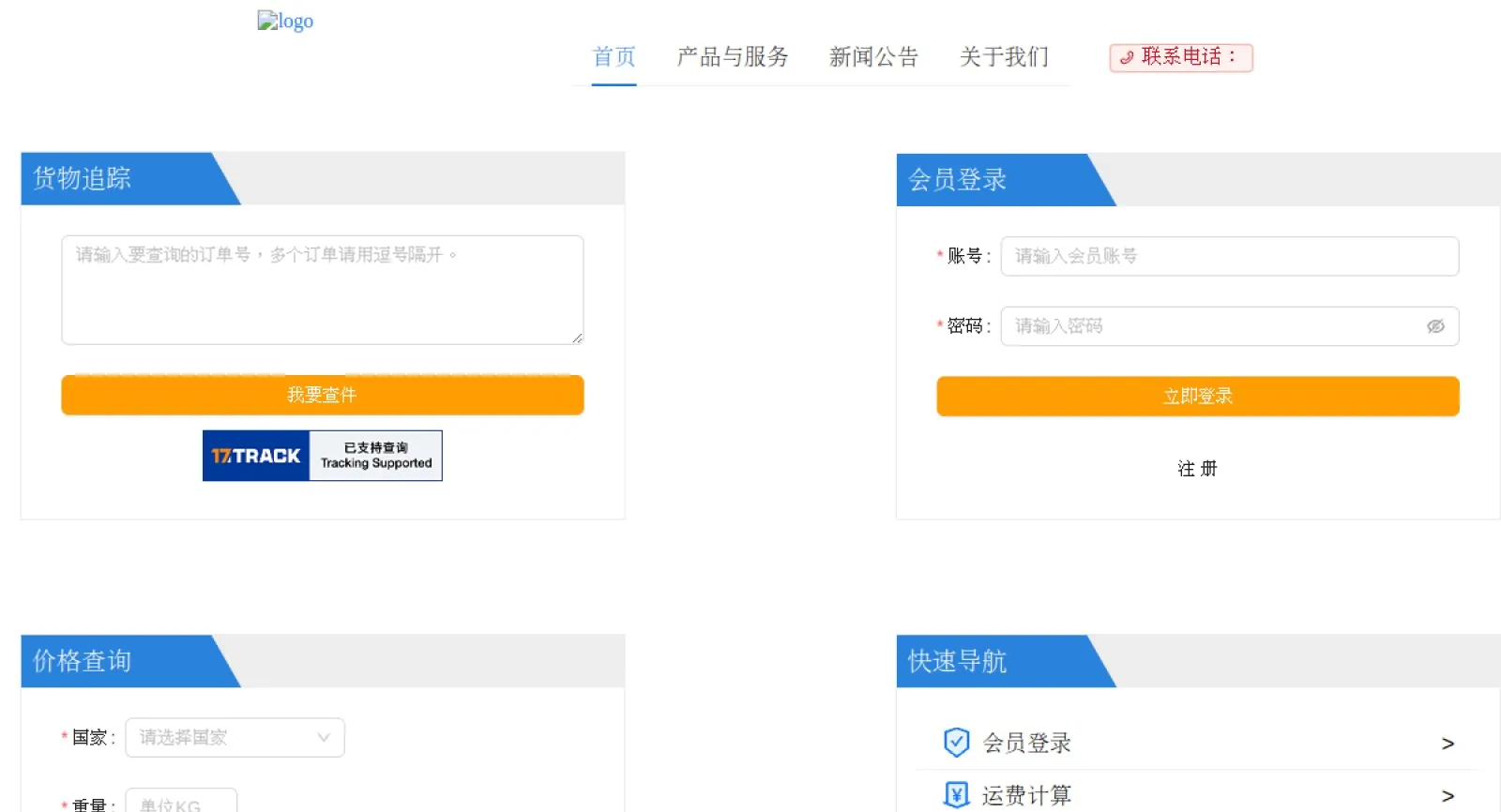Open the 产品与服务 menu item

tap(733, 57)
